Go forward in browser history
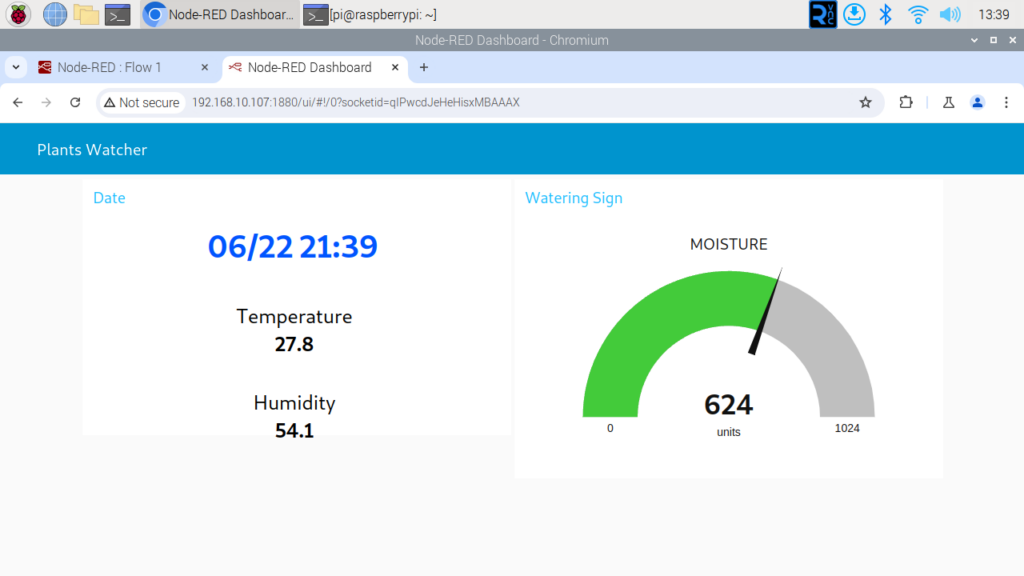The width and height of the screenshot is (1024, 576). [46, 103]
